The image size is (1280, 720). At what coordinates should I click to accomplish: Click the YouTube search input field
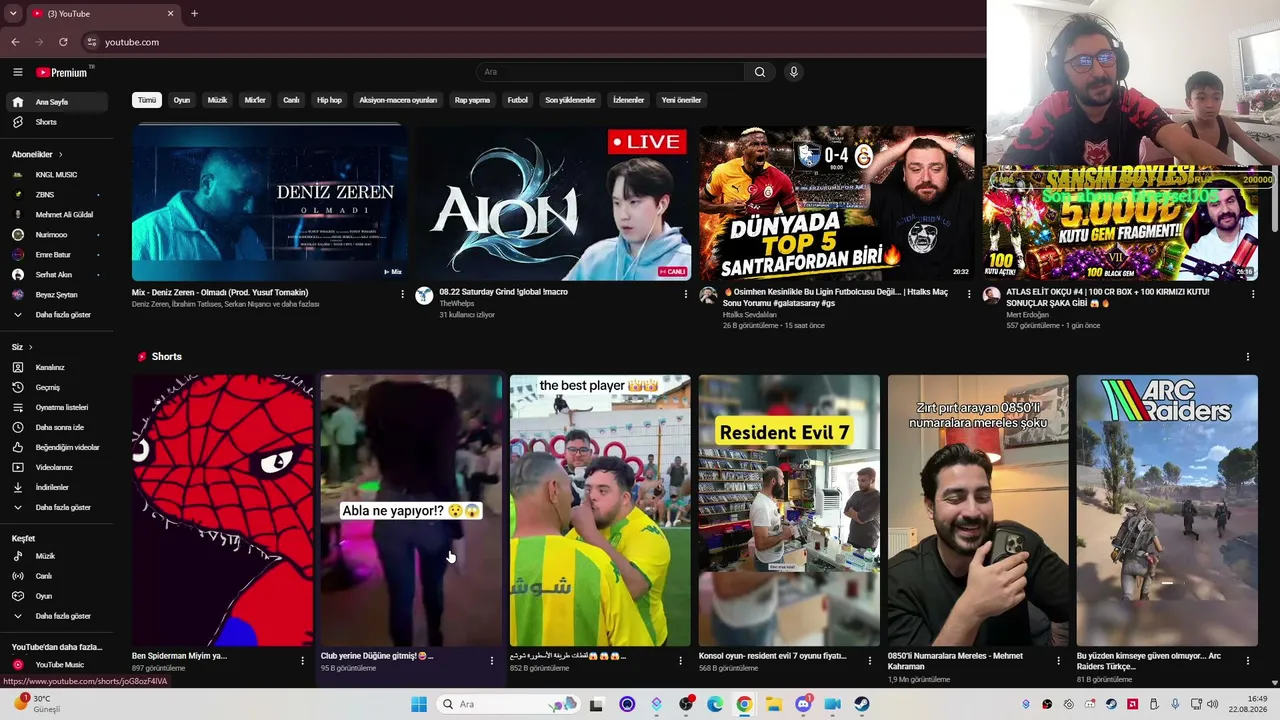coord(610,72)
